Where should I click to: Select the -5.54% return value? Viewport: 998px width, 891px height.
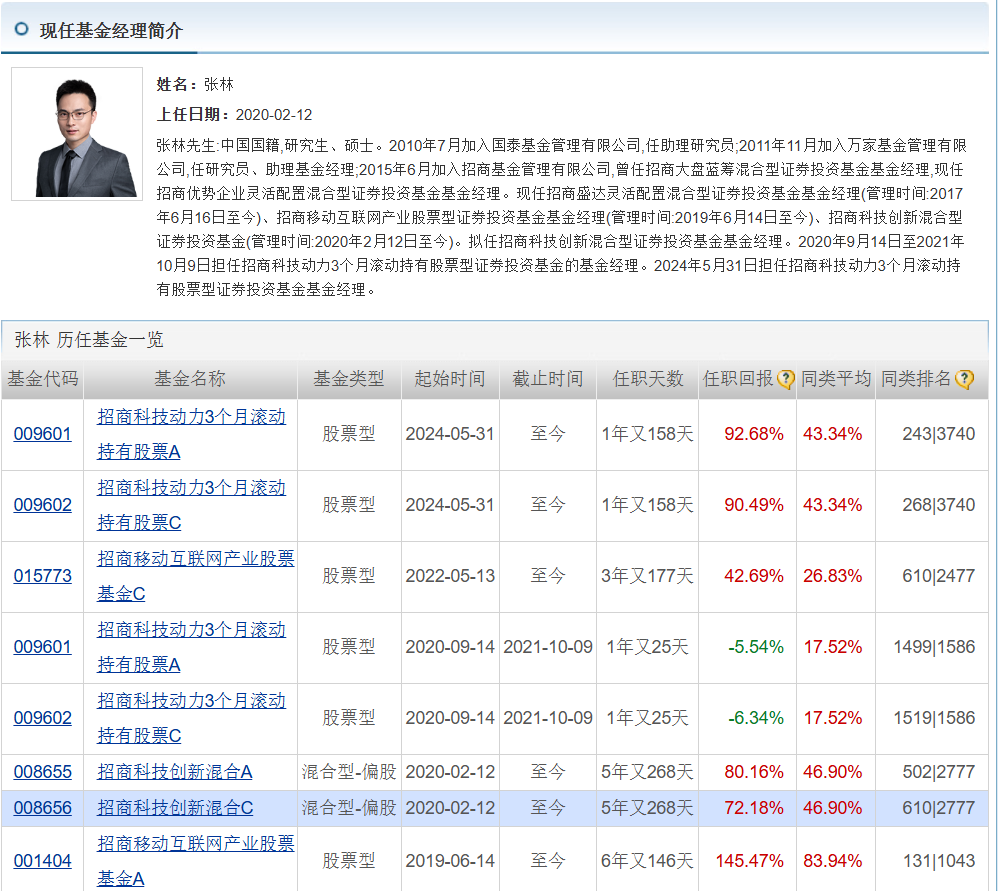pos(756,648)
